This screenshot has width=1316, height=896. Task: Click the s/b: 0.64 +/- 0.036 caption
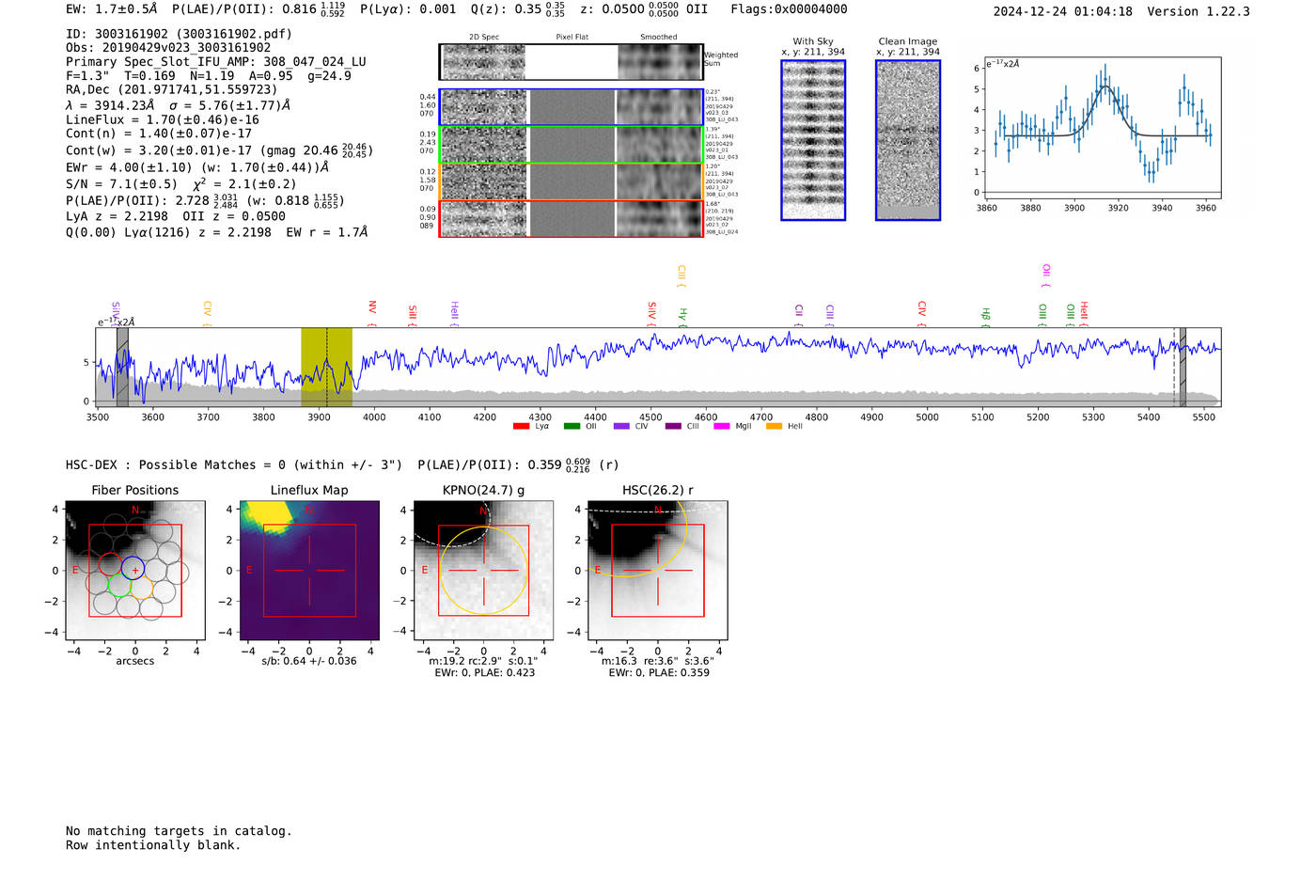click(309, 661)
